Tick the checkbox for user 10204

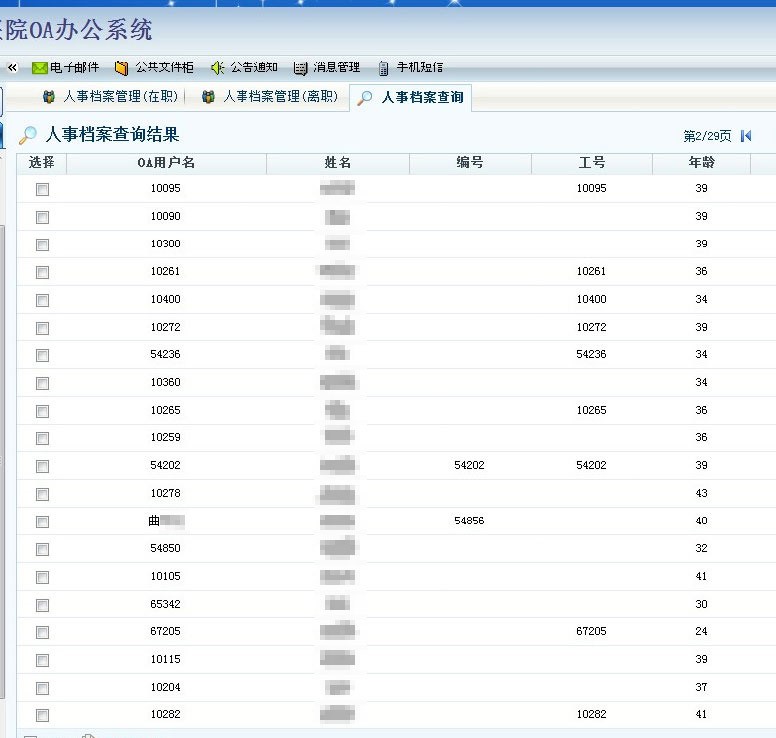43,688
